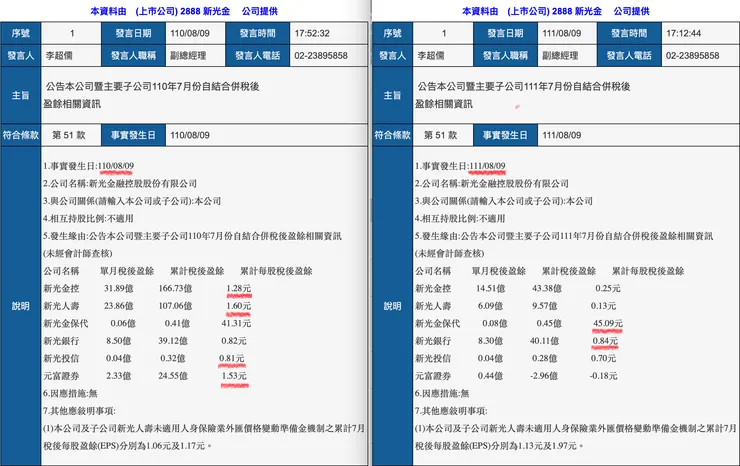
Task: Click the 累計每股稅後盈餘 column header in right table
Action: 648,271
